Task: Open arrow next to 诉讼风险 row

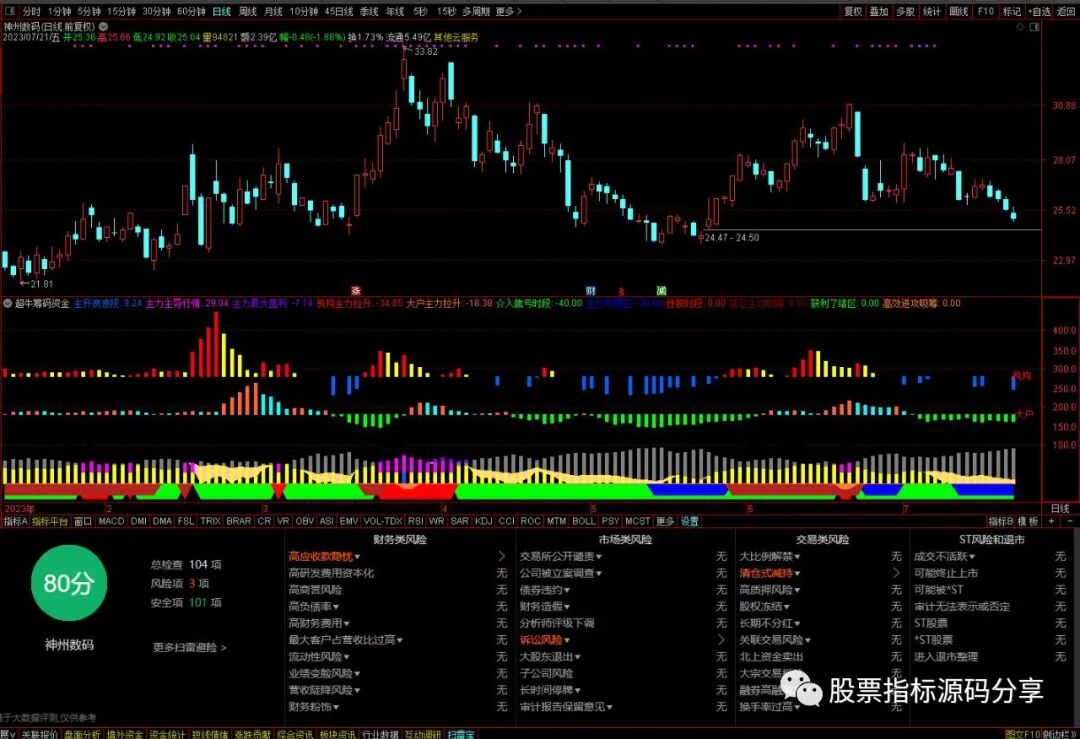Action: (x=721, y=640)
